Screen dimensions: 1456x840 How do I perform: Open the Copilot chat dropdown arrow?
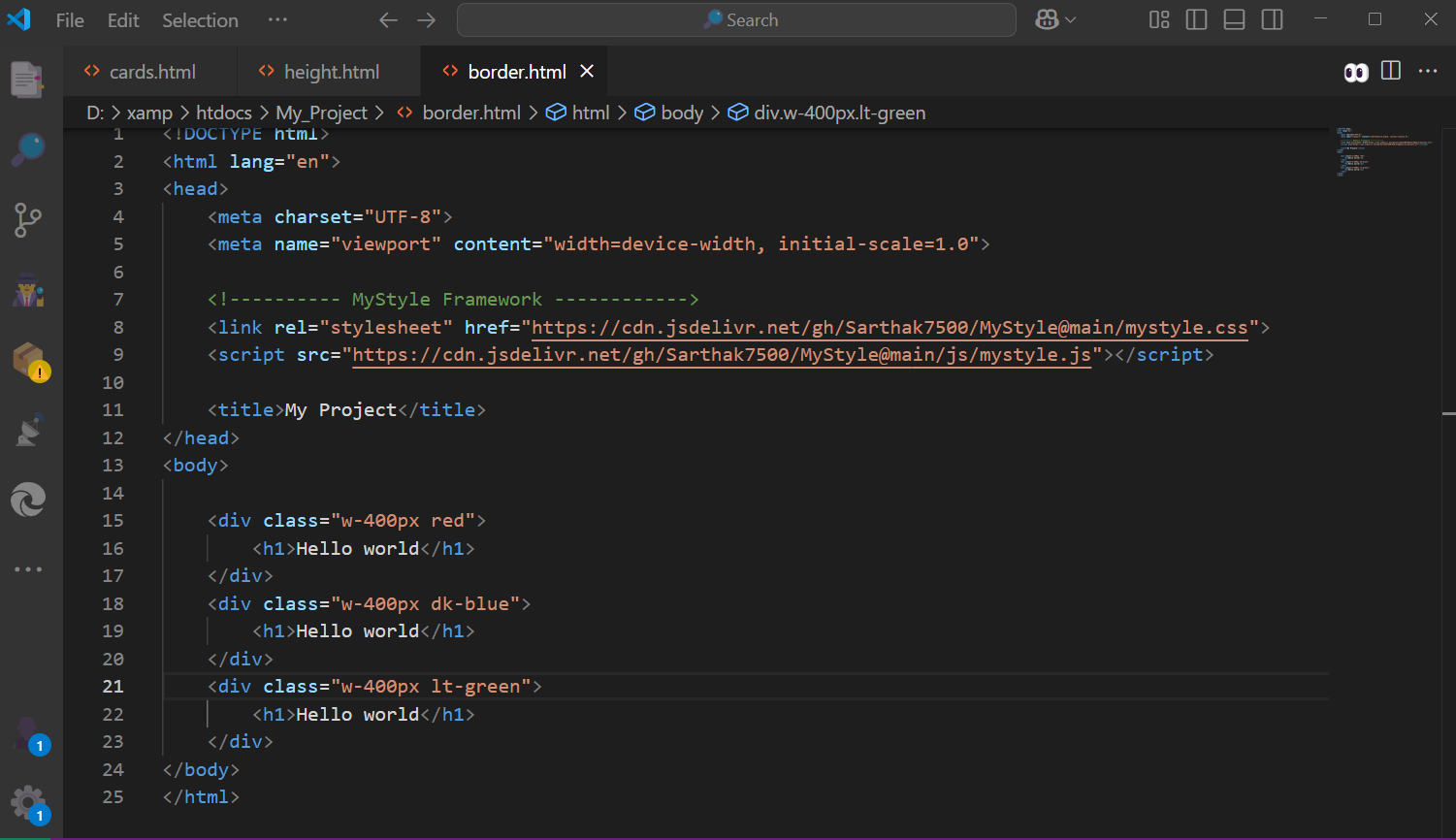(x=1071, y=20)
